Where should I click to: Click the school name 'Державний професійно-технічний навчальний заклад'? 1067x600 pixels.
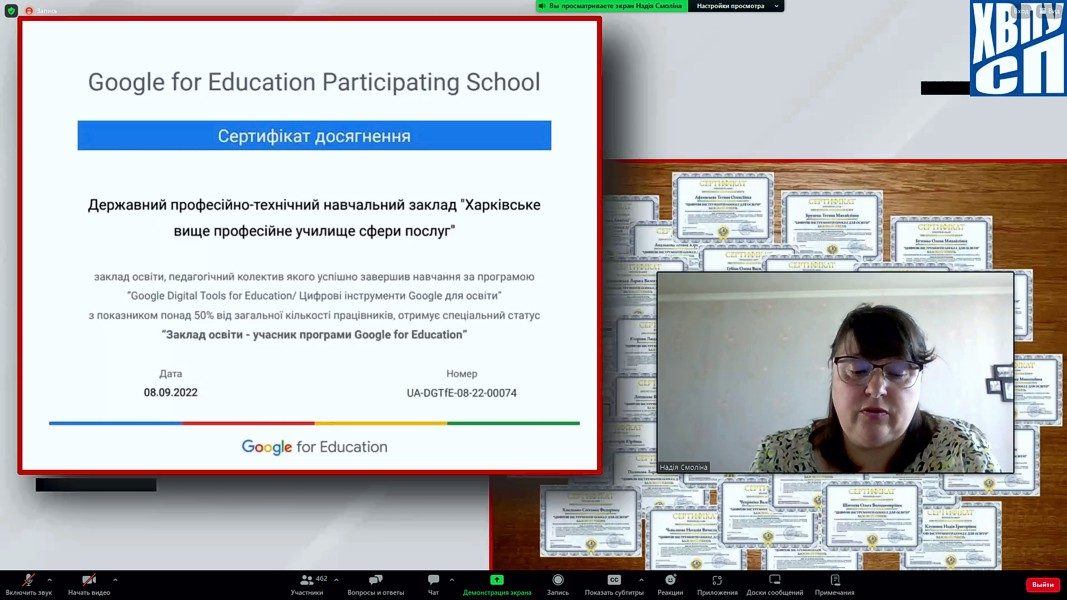coord(314,218)
